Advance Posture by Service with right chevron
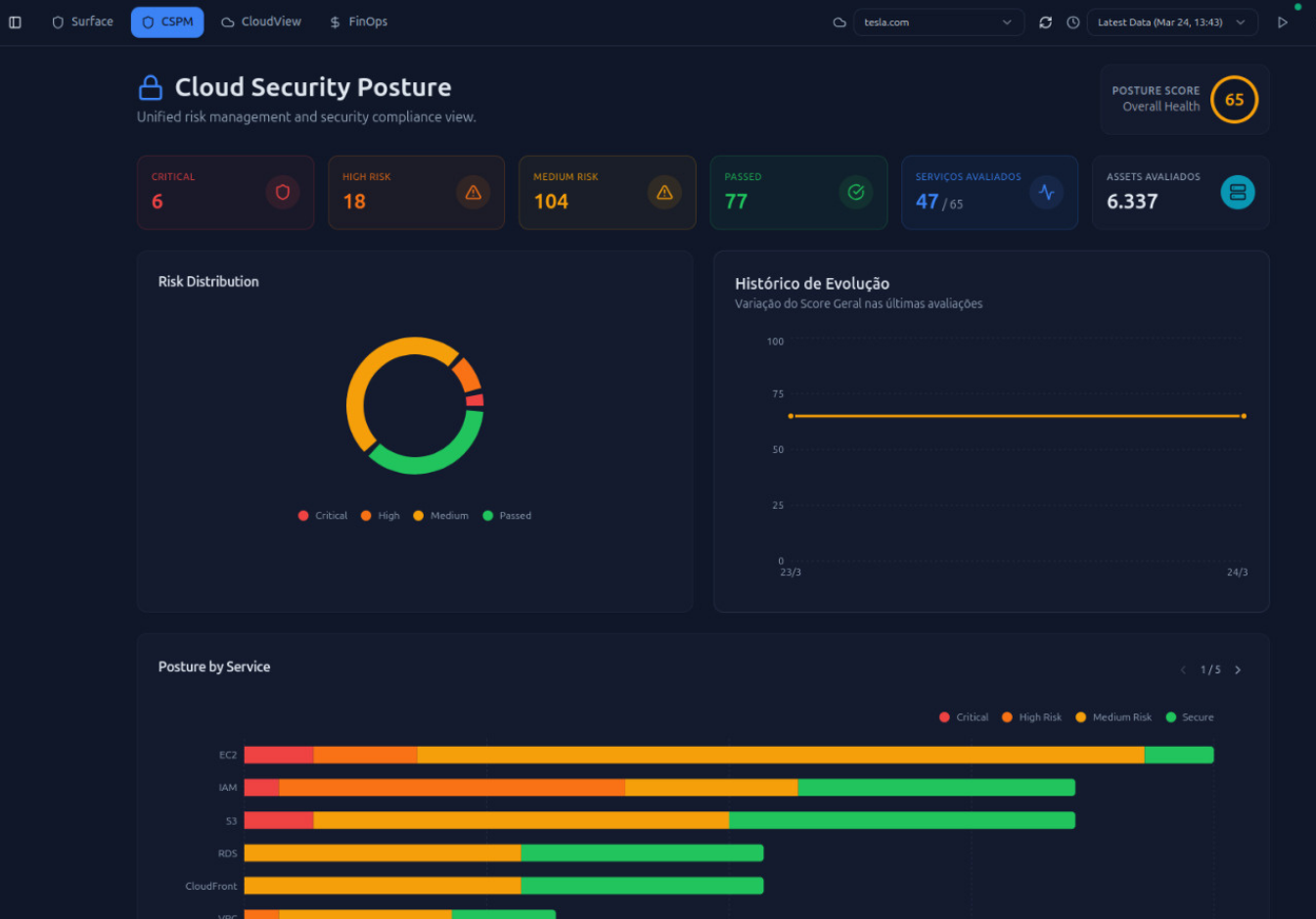Image resolution: width=1316 pixels, height=919 pixels. (x=1238, y=669)
